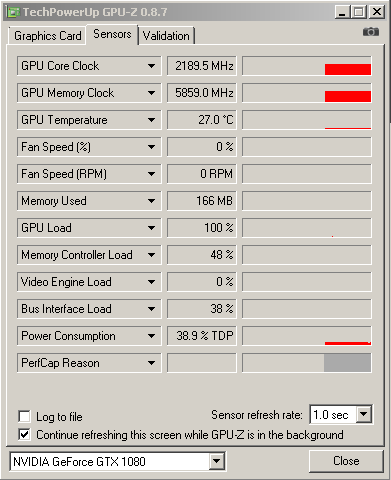Open GPU Temperature sensor dropdown arrow
This screenshot has height=480, width=391.
(151, 120)
